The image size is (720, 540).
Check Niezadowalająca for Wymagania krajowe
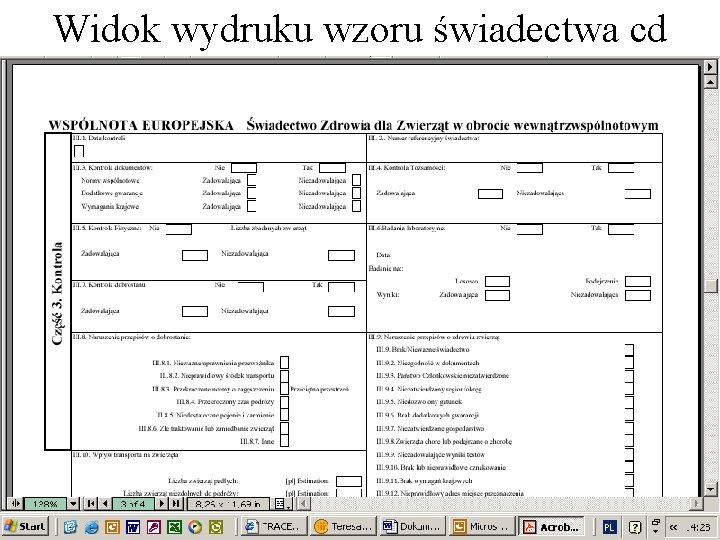pos(356,206)
